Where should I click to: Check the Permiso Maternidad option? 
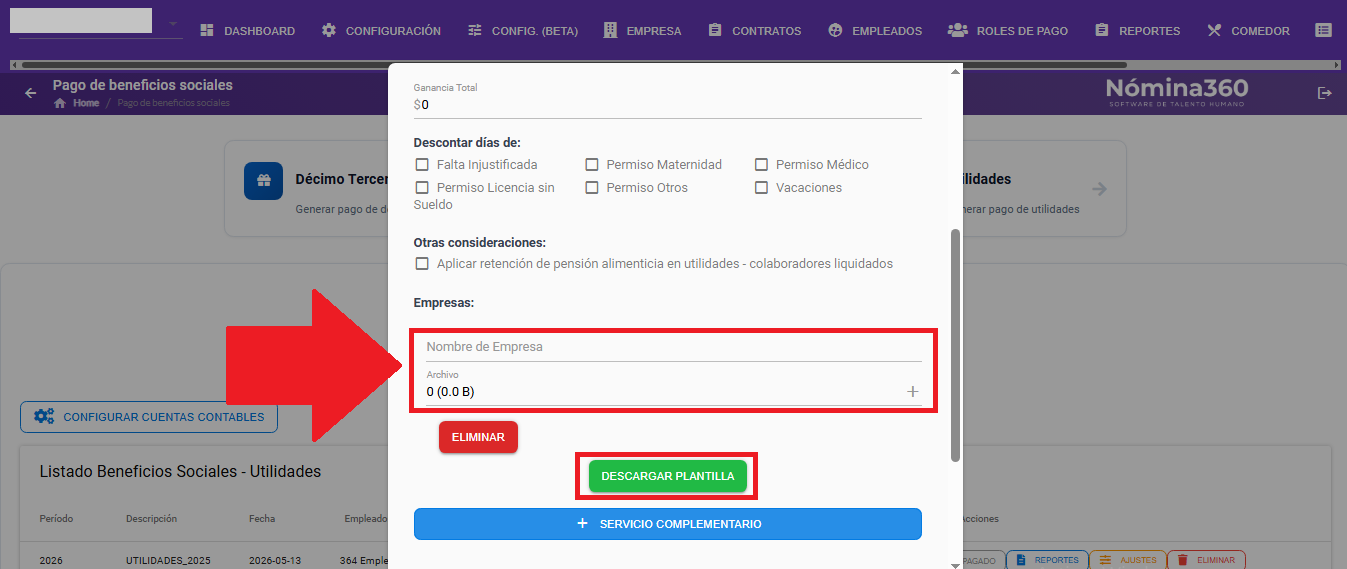click(592, 164)
